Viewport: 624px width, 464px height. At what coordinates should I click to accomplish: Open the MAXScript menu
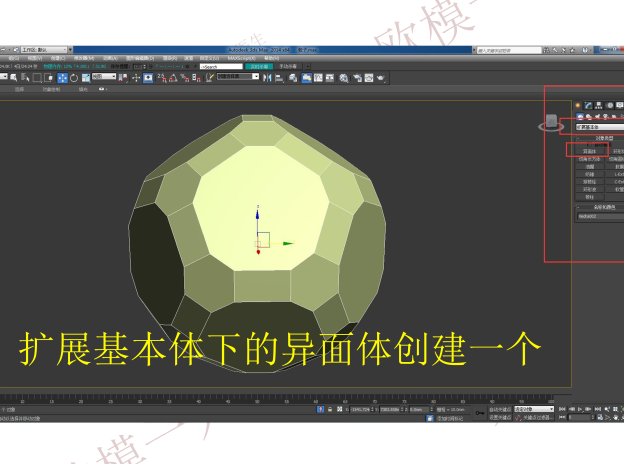click(241, 58)
